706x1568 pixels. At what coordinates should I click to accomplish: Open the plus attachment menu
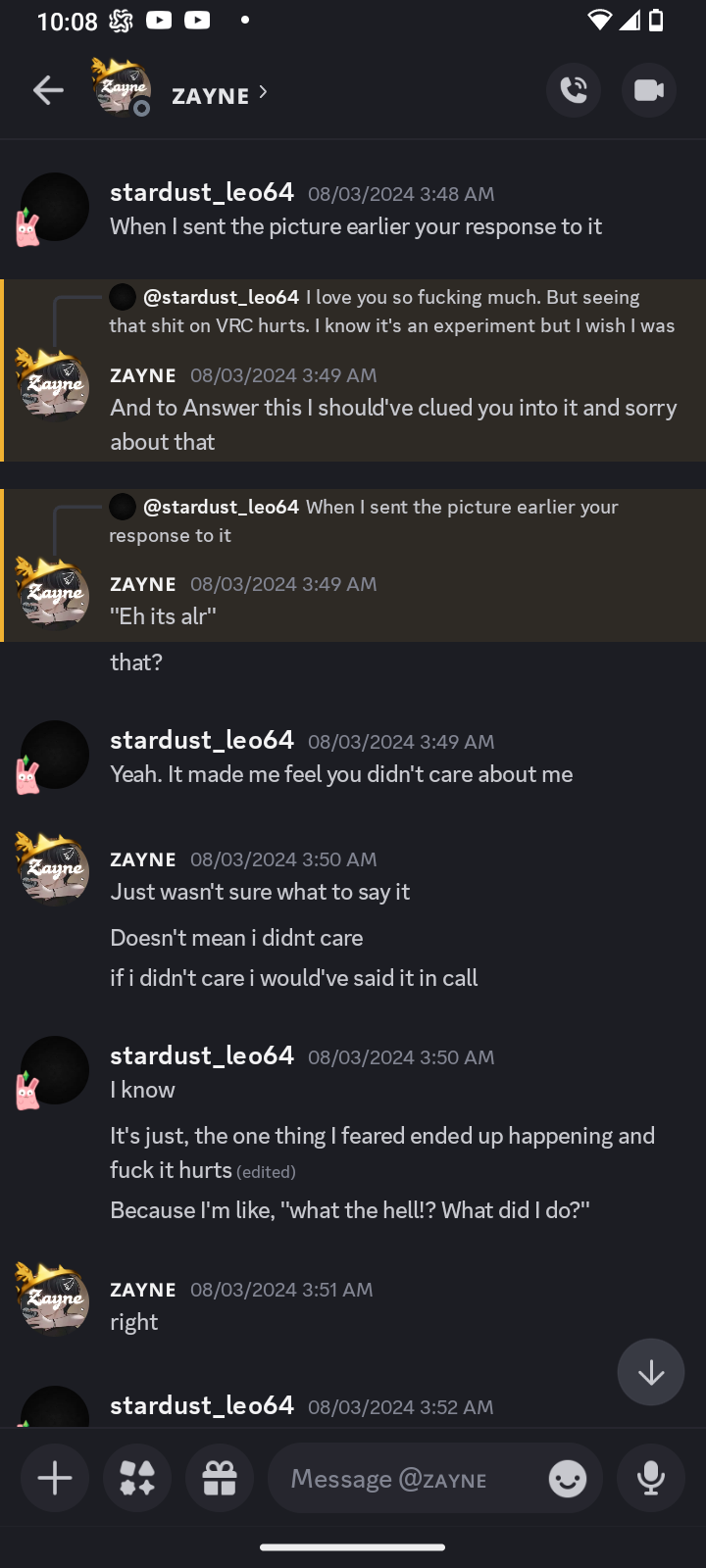pyautogui.click(x=55, y=1478)
